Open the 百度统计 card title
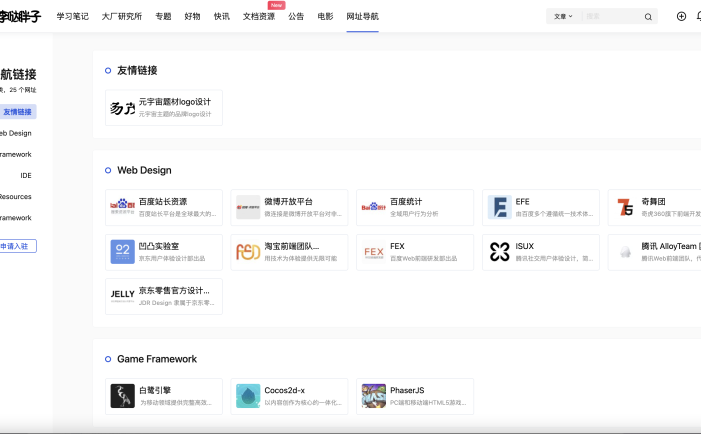The height and width of the screenshot is (434, 701). (406, 202)
